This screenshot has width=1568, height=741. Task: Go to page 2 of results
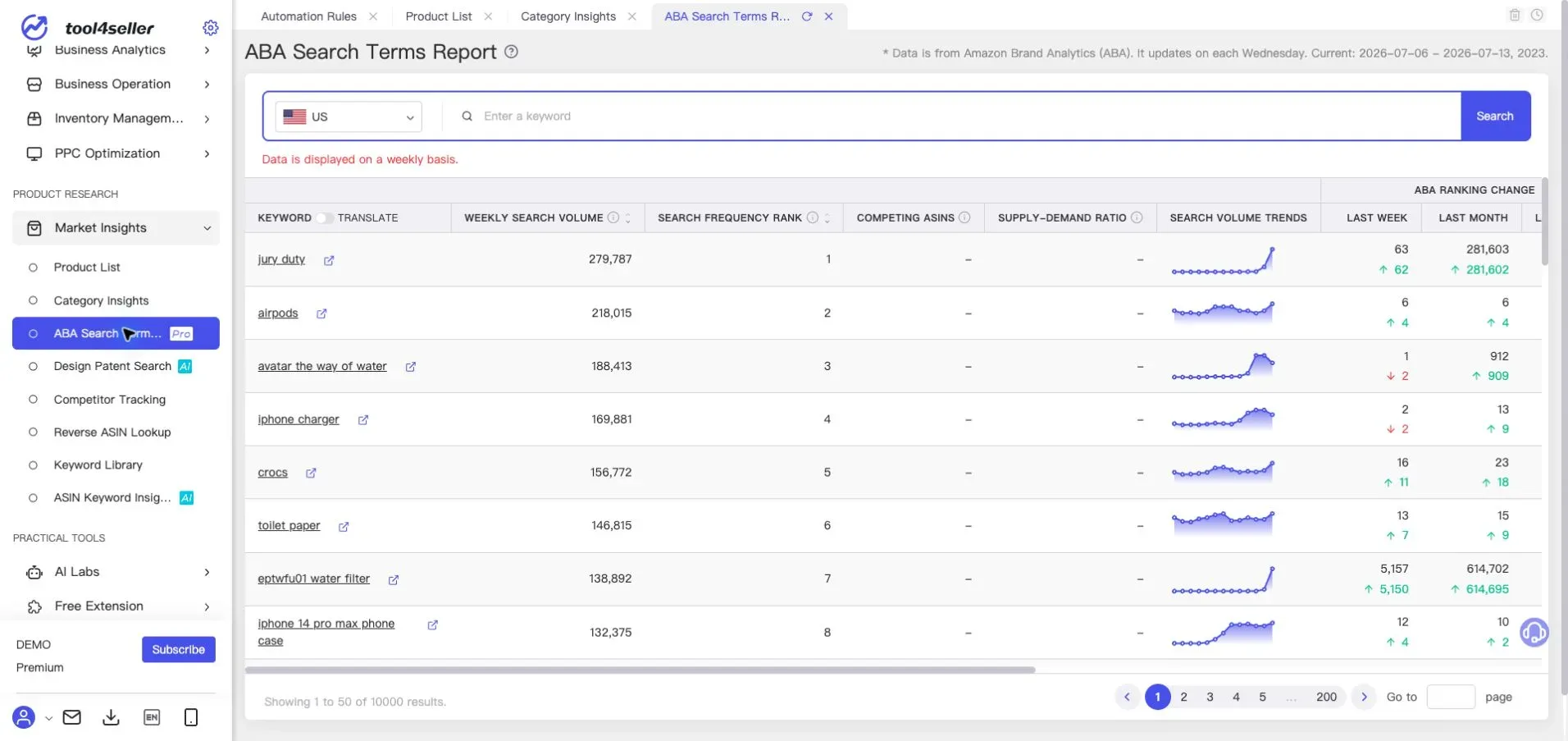coord(1183,697)
